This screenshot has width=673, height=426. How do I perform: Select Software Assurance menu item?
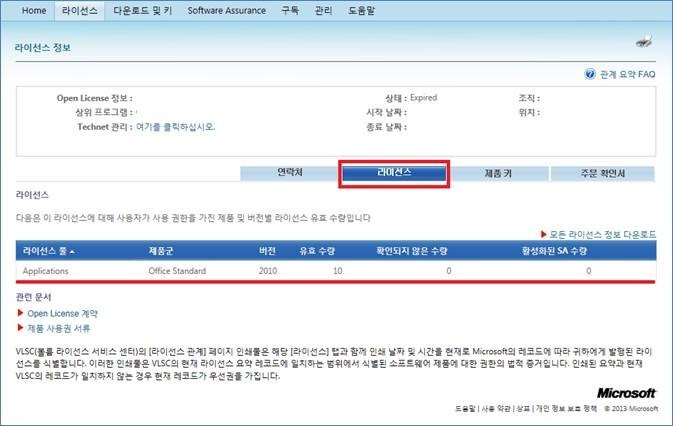pos(227,10)
